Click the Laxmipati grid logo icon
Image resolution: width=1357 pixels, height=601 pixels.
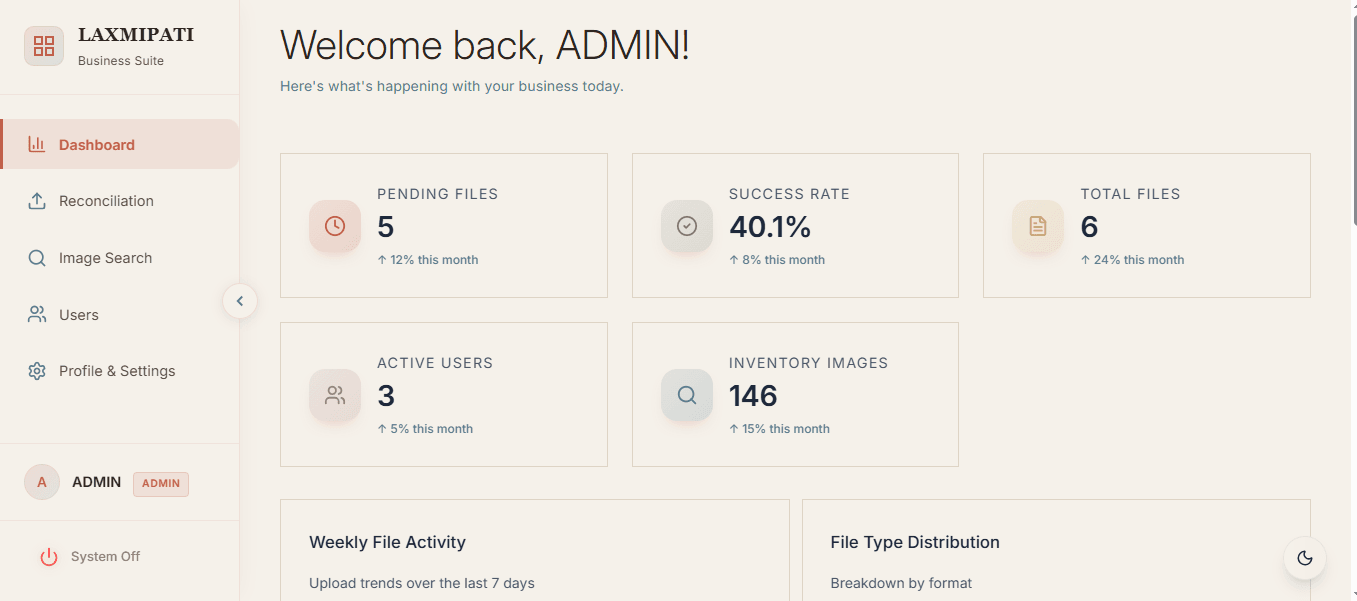pos(44,46)
